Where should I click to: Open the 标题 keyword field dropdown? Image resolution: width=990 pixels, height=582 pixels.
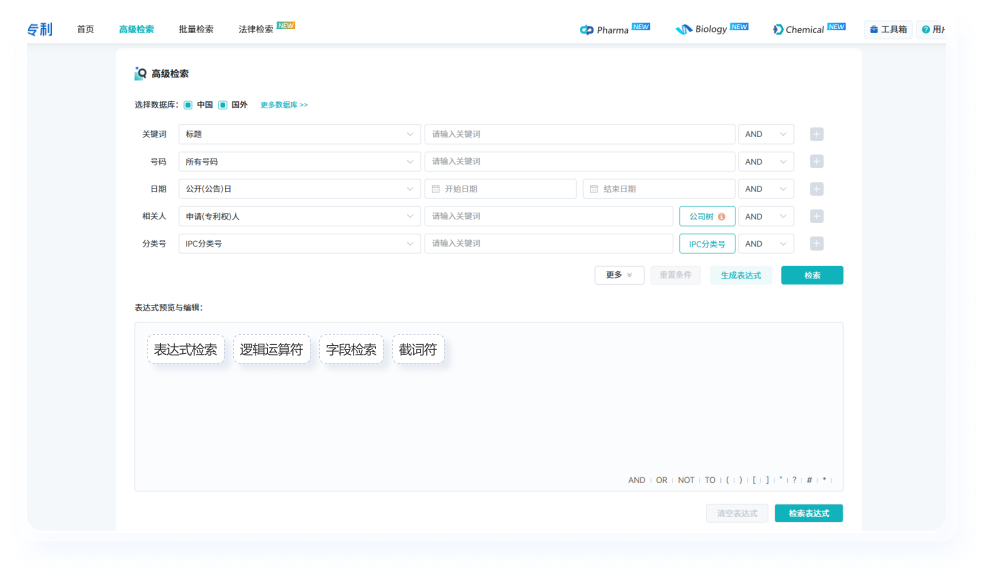[x=299, y=134]
